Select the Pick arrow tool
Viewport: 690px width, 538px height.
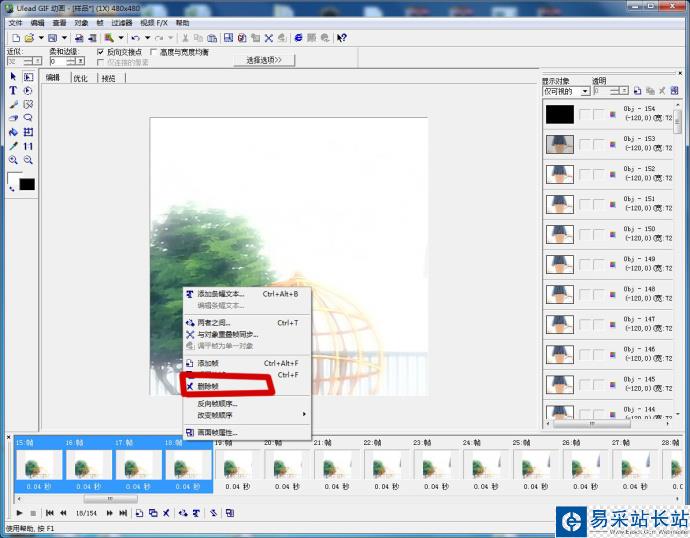click(x=13, y=77)
